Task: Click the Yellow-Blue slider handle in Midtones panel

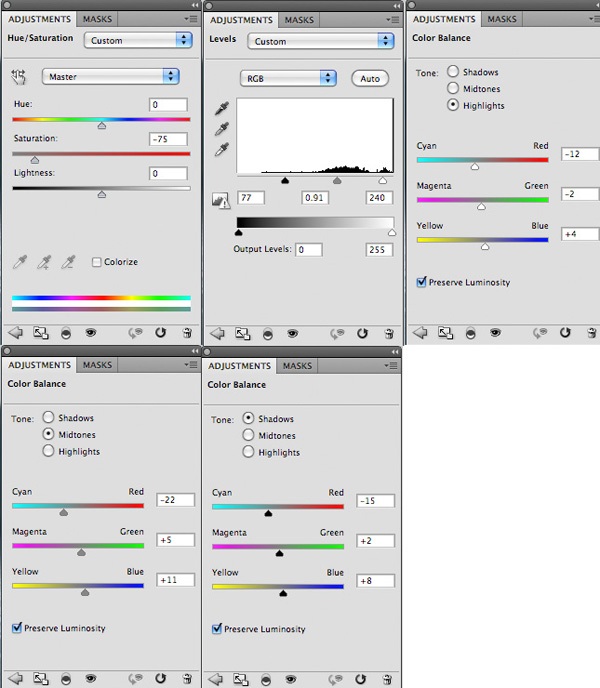Action: [85, 592]
